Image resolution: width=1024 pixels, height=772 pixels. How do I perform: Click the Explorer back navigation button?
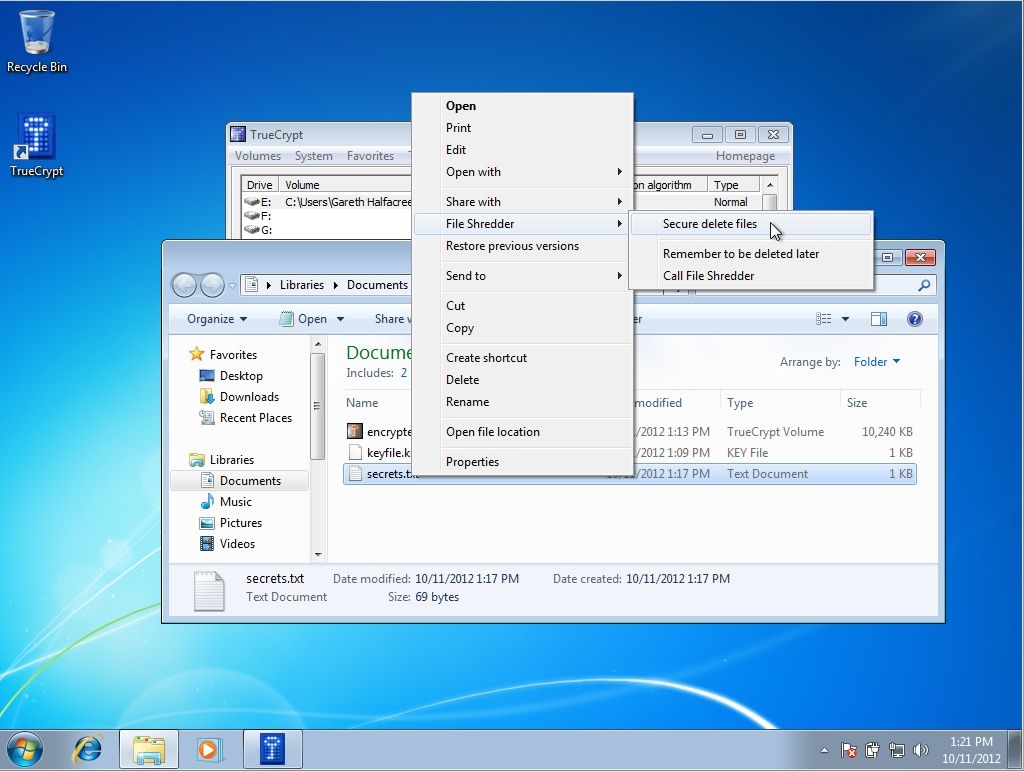pos(184,285)
